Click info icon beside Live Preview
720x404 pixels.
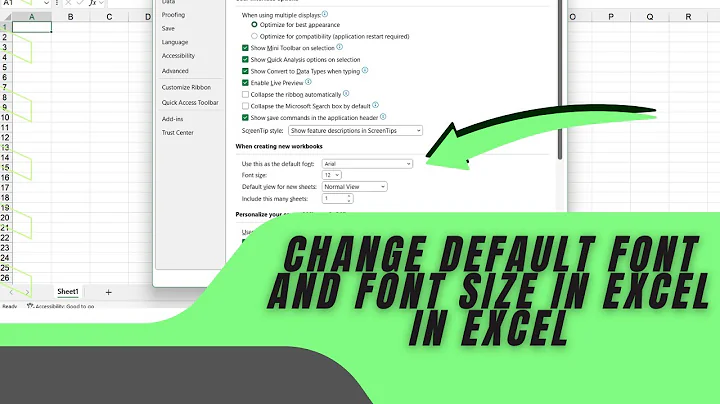[x=308, y=82]
